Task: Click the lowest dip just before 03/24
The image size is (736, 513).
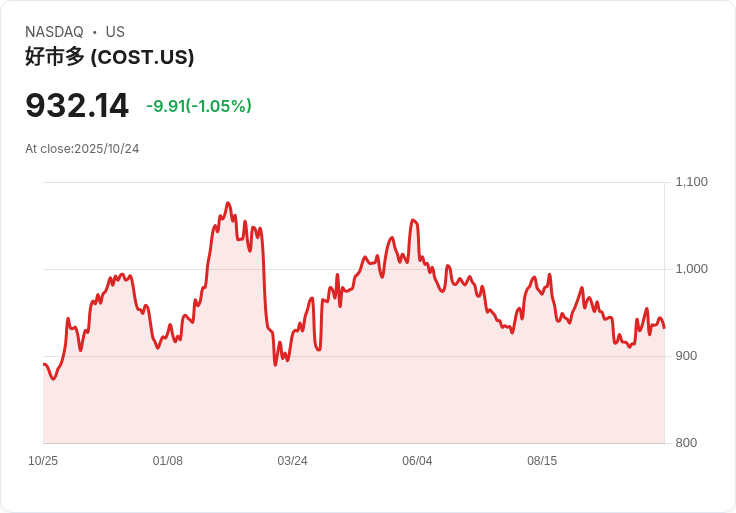Action: (x=275, y=365)
